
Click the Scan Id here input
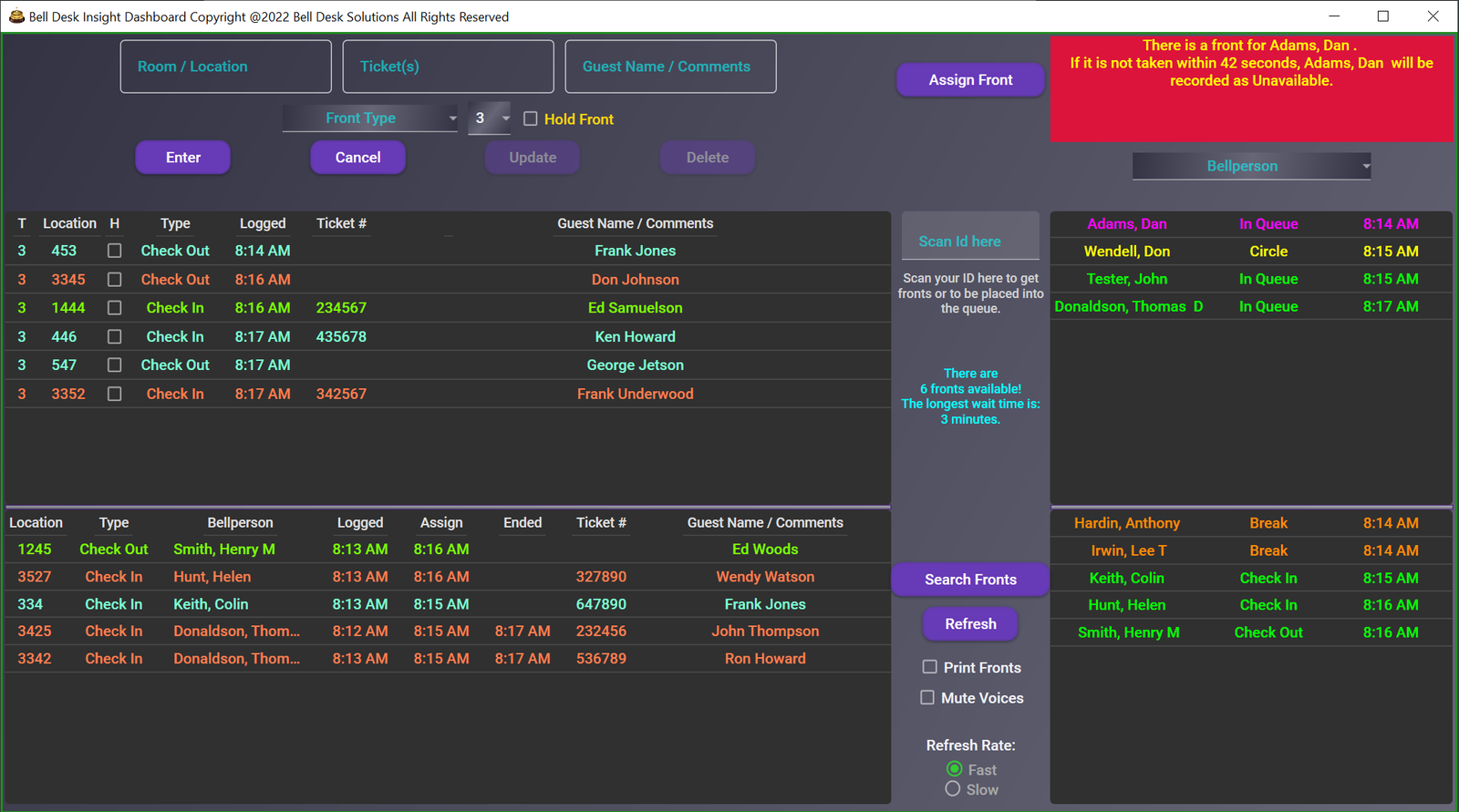click(x=970, y=242)
